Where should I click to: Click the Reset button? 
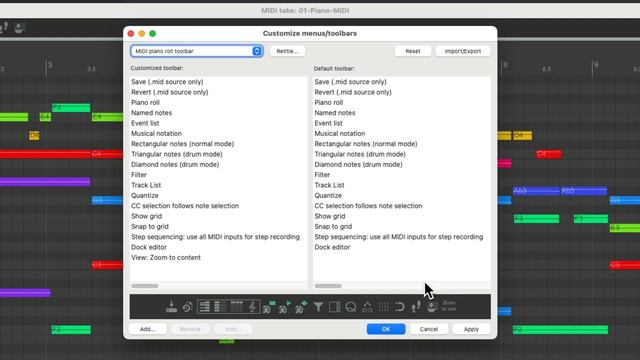(x=413, y=51)
